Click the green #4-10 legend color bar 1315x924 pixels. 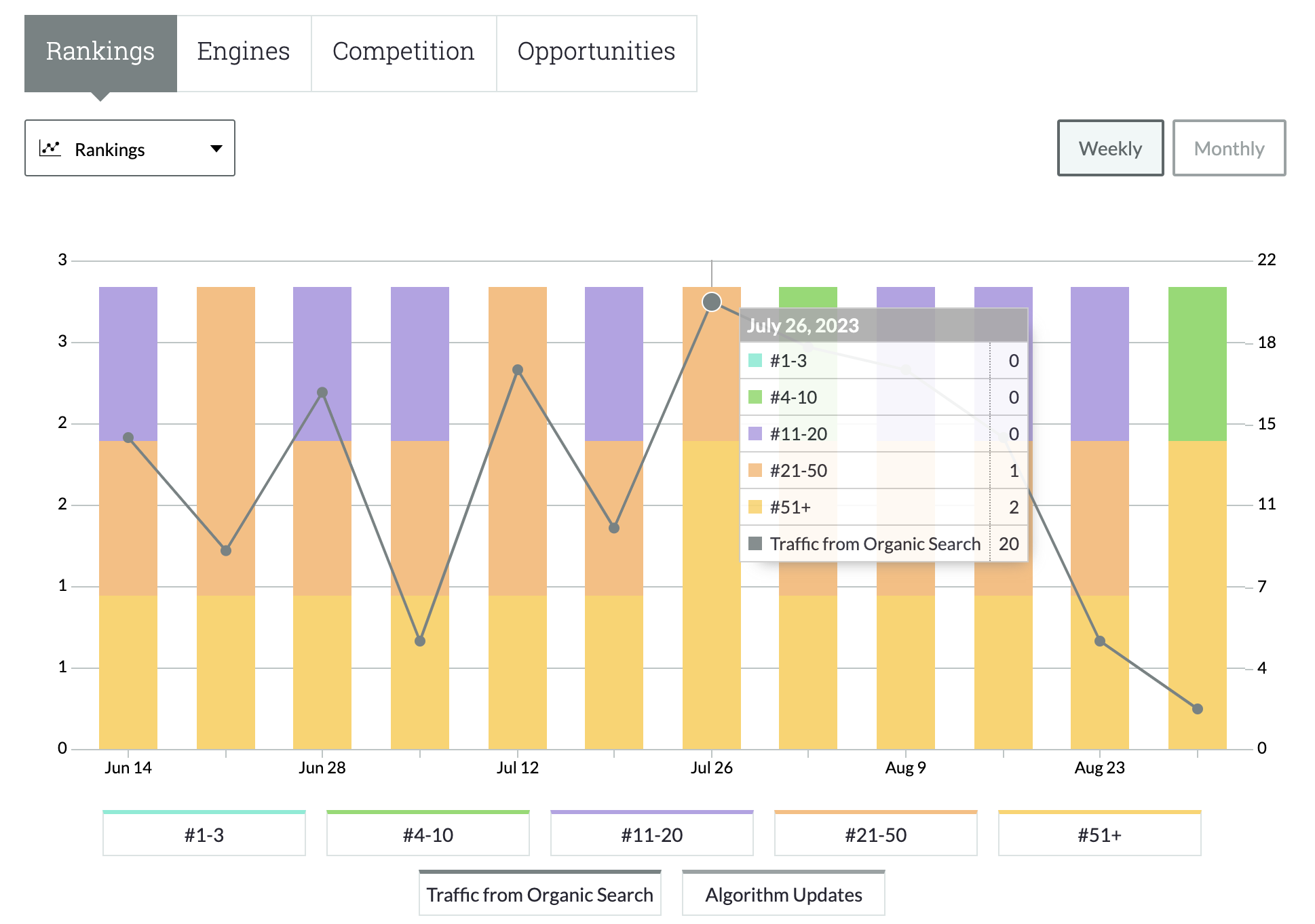(428, 811)
